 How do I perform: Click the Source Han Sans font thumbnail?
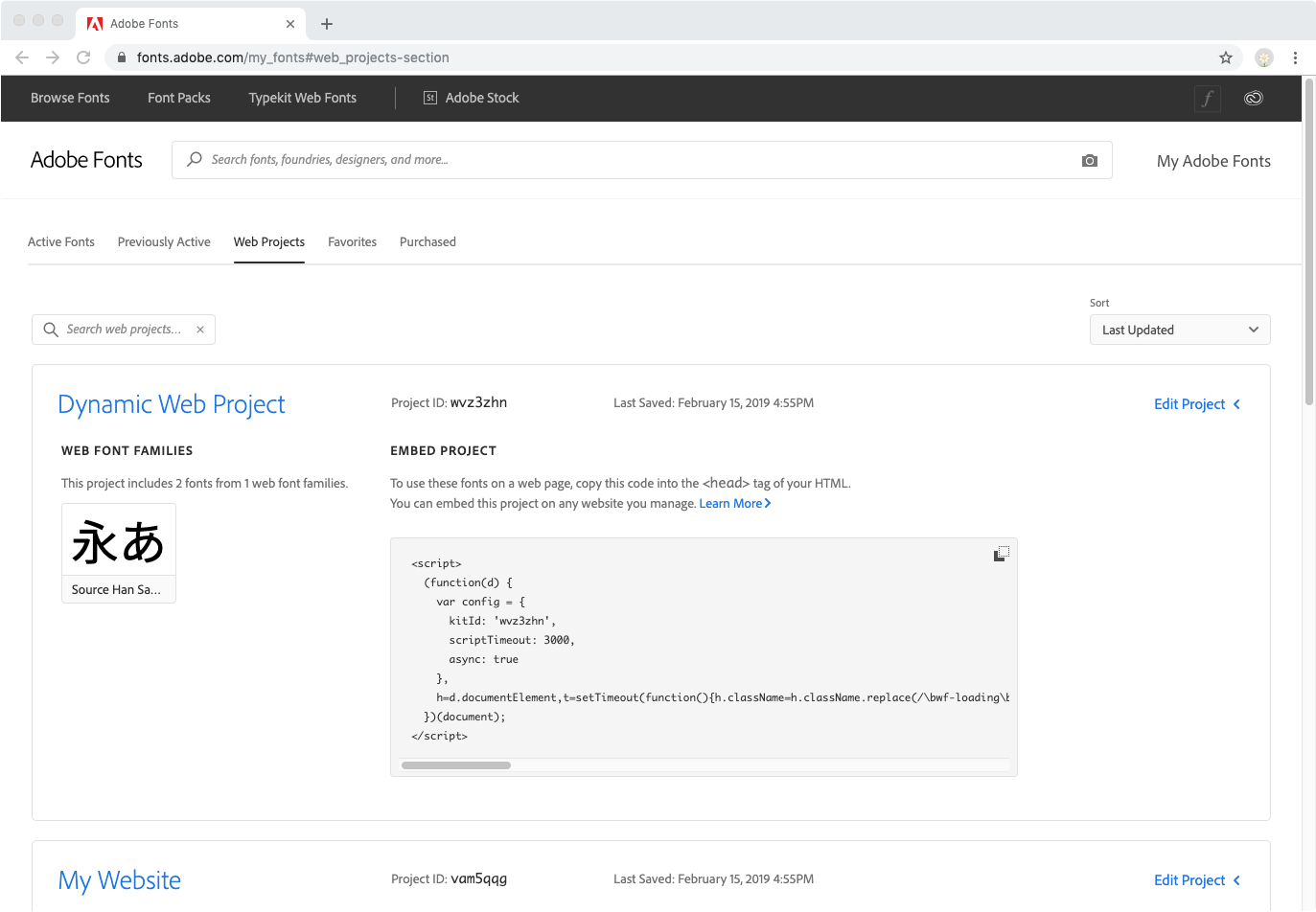click(x=119, y=553)
